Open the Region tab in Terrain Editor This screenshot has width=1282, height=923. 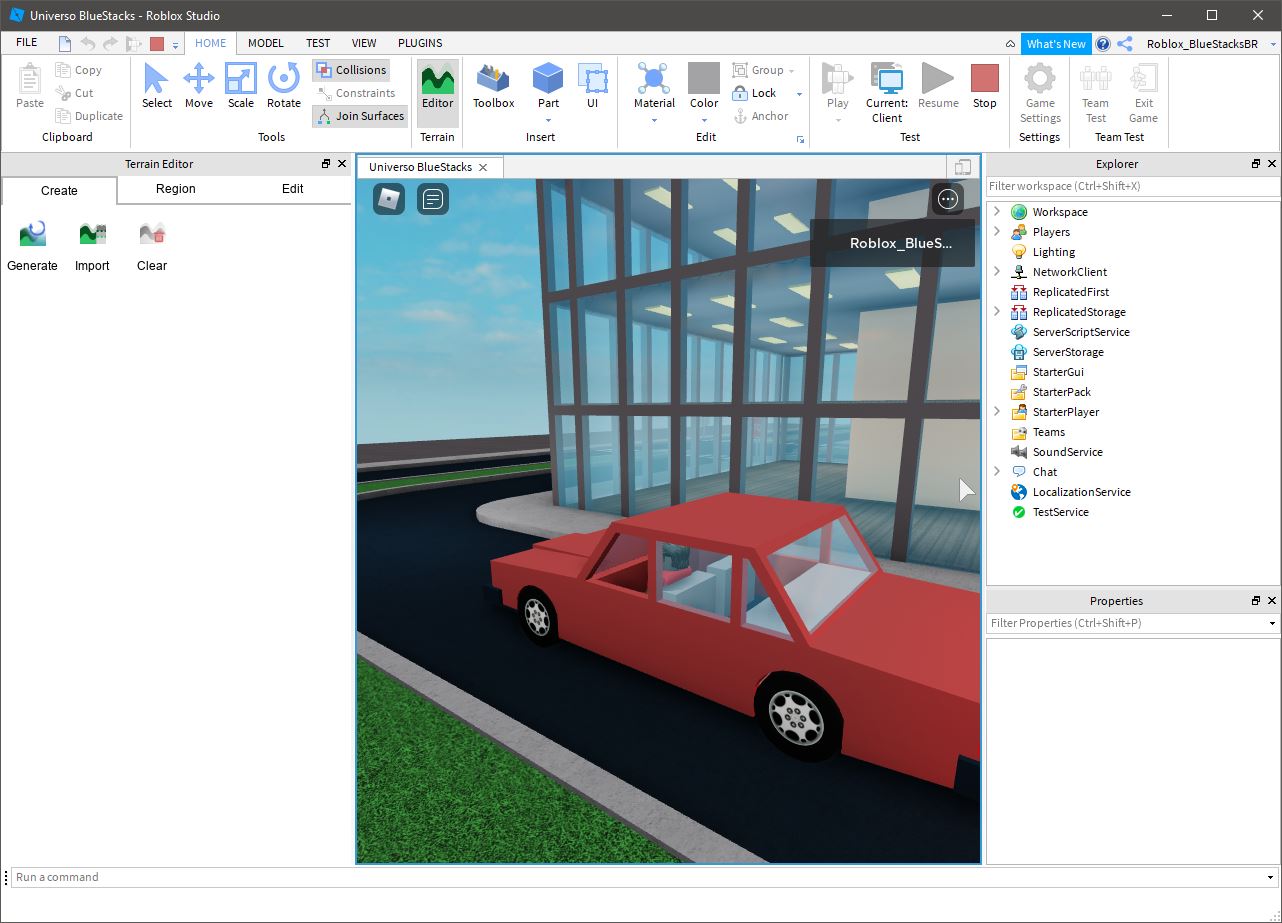[176, 189]
